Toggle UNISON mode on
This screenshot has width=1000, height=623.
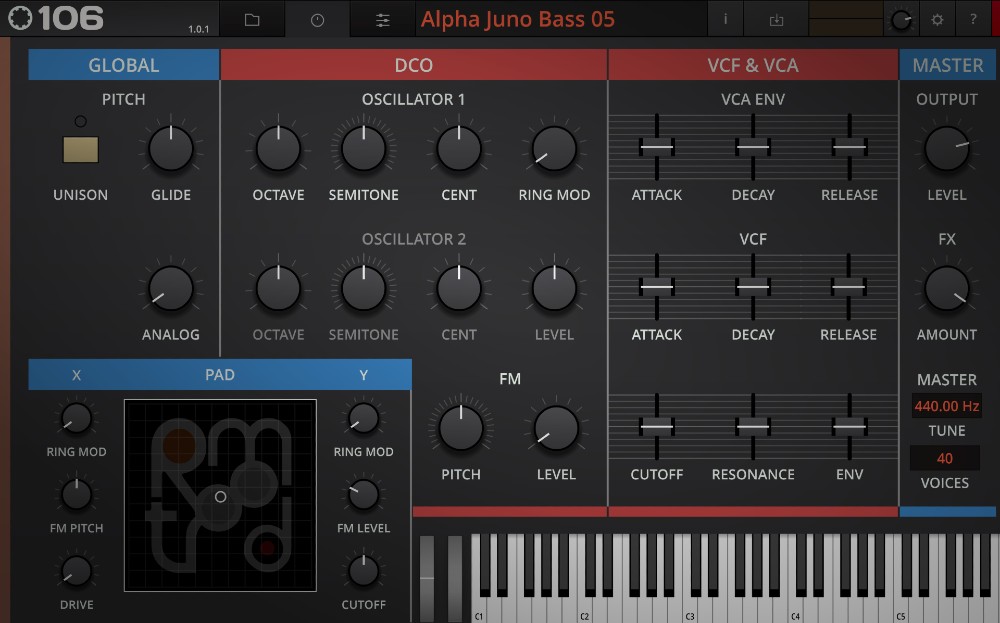(80, 150)
